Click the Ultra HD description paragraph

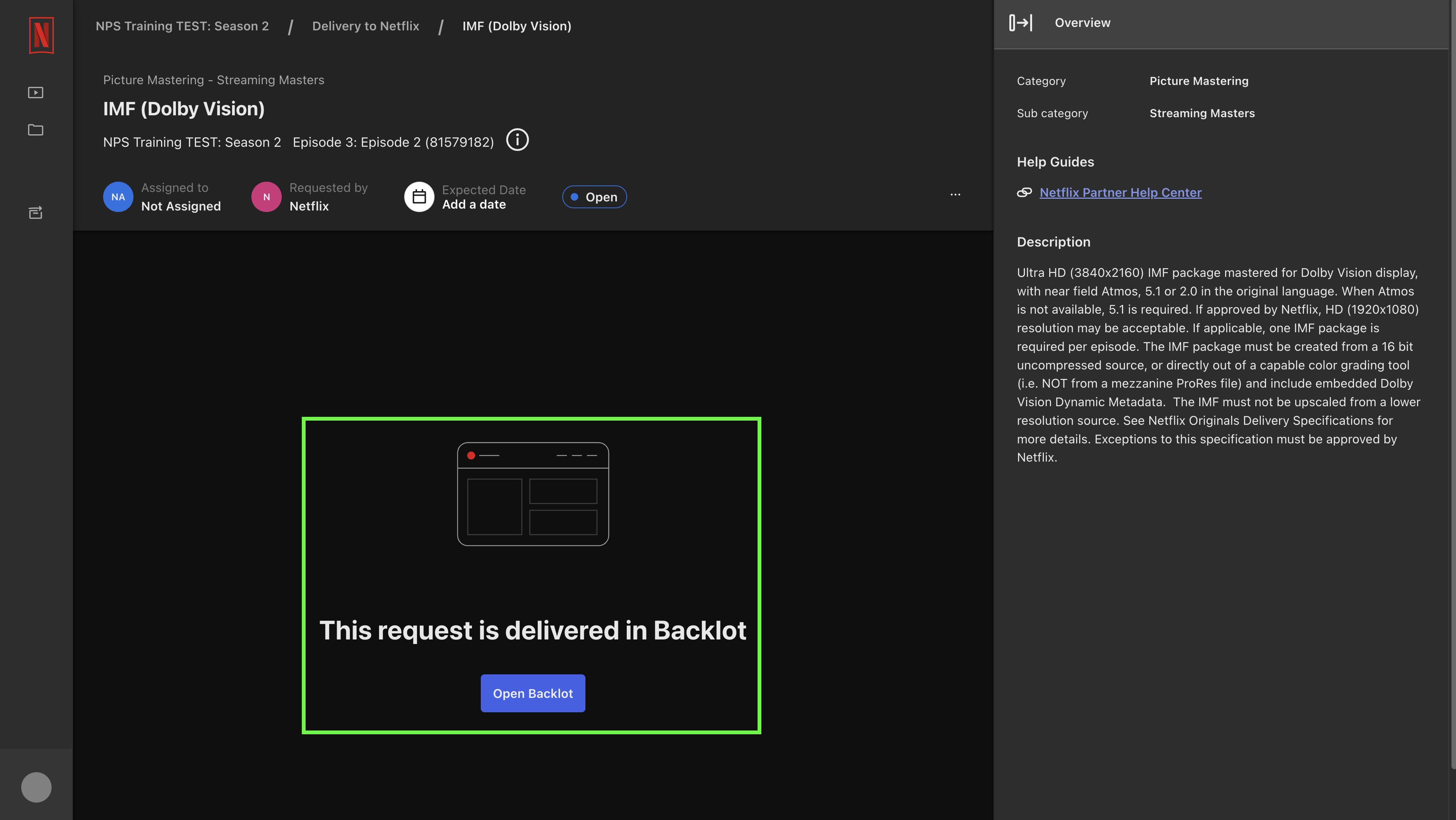[1218, 365]
